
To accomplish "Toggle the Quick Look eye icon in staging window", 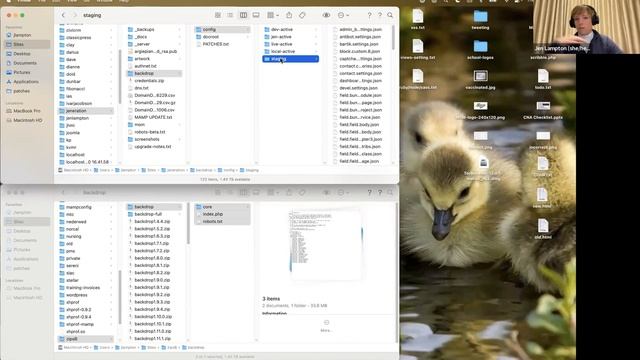I will point(326,15).
